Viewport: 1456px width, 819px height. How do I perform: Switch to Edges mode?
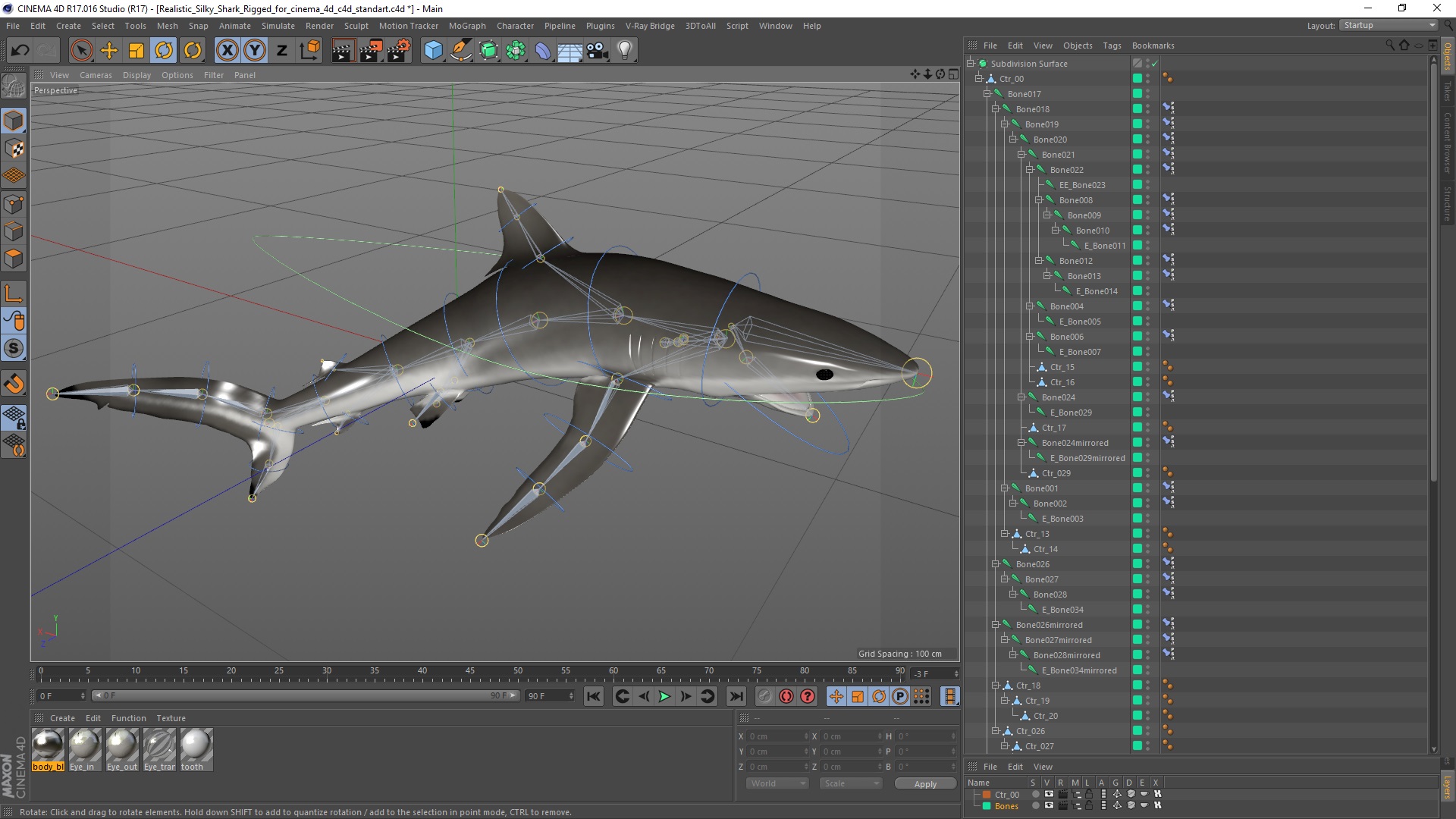tap(14, 231)
